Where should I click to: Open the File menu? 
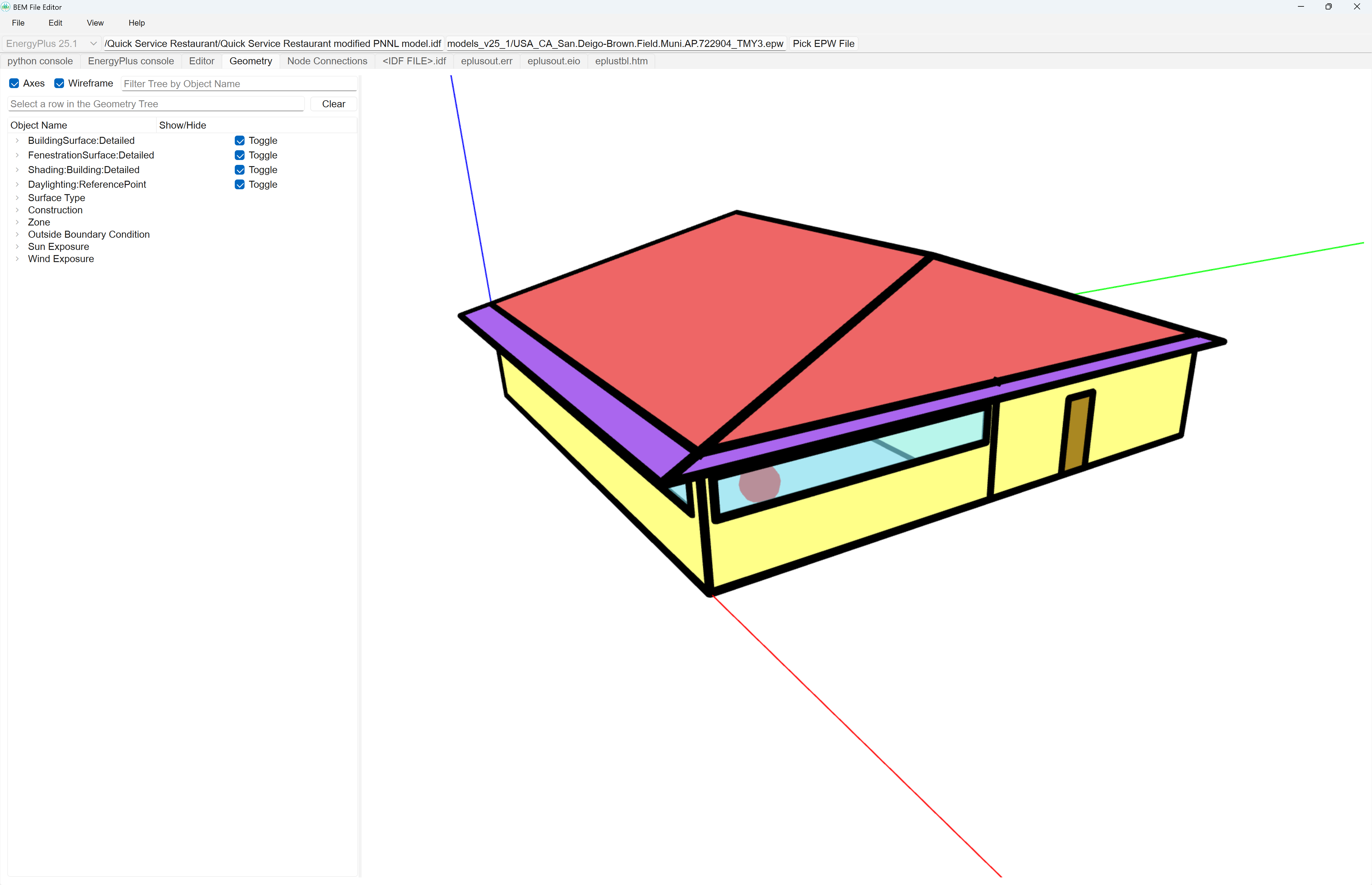pyautogui.click(x=18, y=23)
